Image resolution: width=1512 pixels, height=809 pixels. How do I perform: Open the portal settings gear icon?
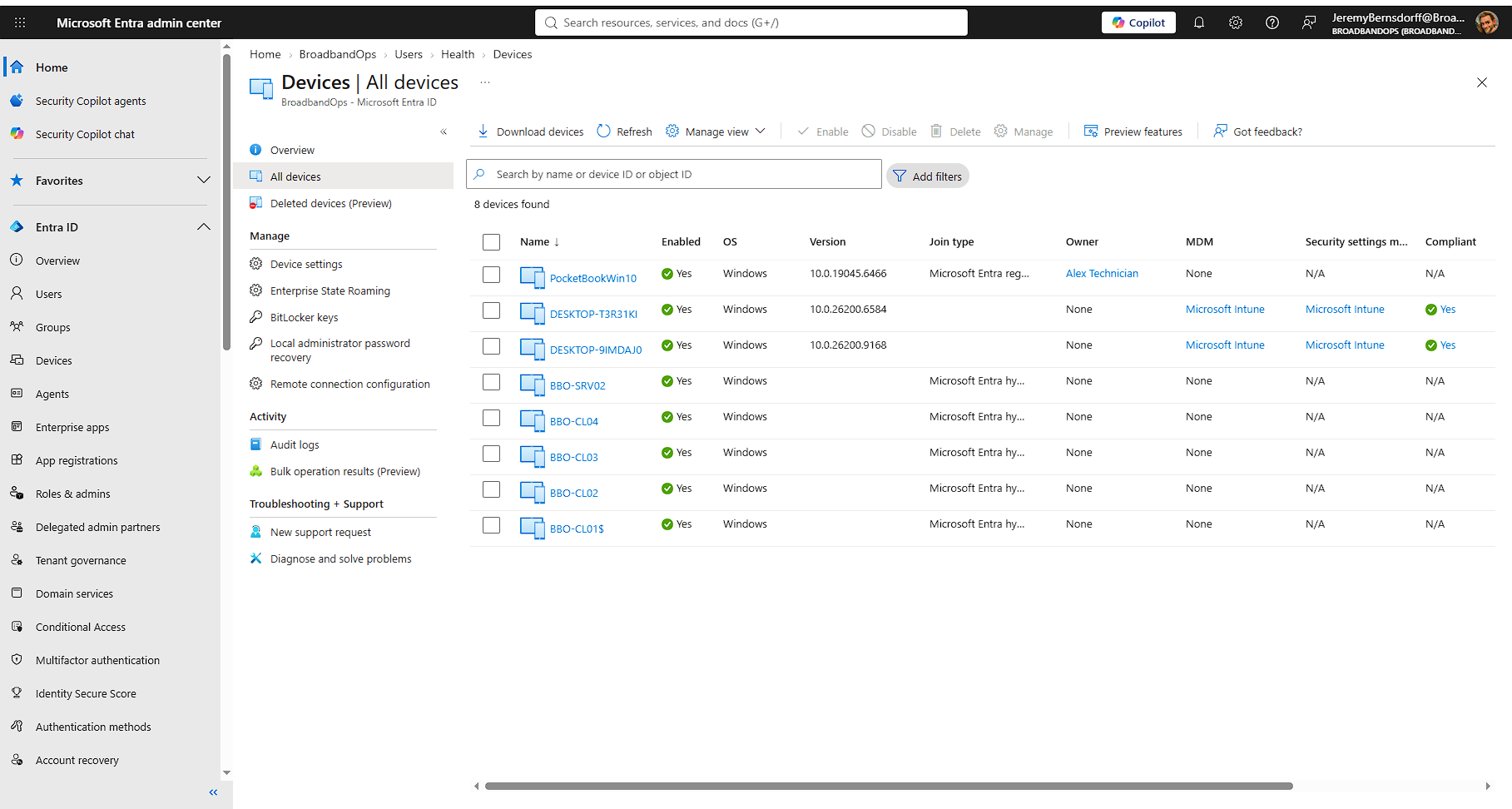point(1236,22)
